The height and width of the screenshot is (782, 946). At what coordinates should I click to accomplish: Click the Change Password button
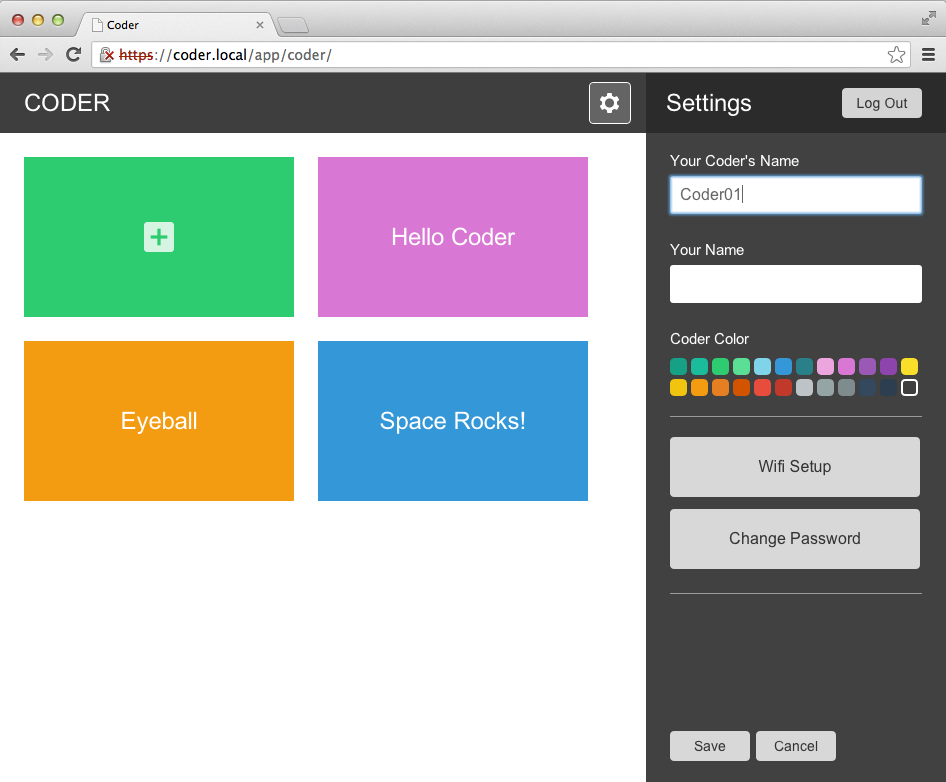[795, 539]
